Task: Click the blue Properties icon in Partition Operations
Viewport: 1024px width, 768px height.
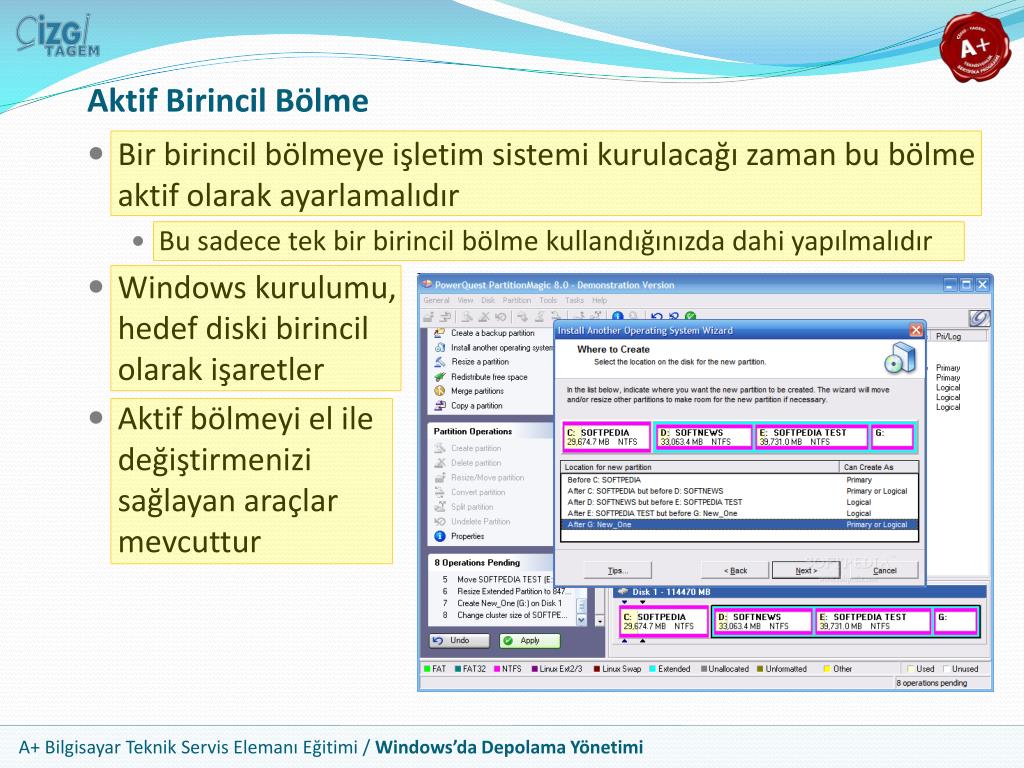Action: (x=440, y=536)
